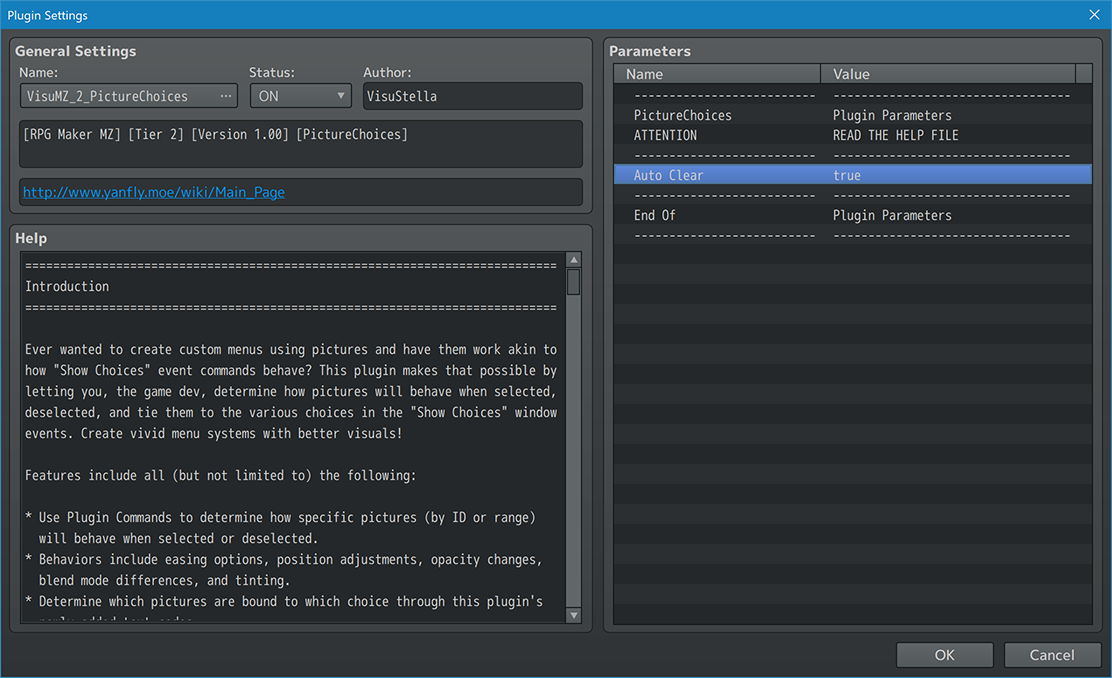Screen dimensions: 1112x678
Task: Click the Author field containing VisuStella
Action: 472,96
